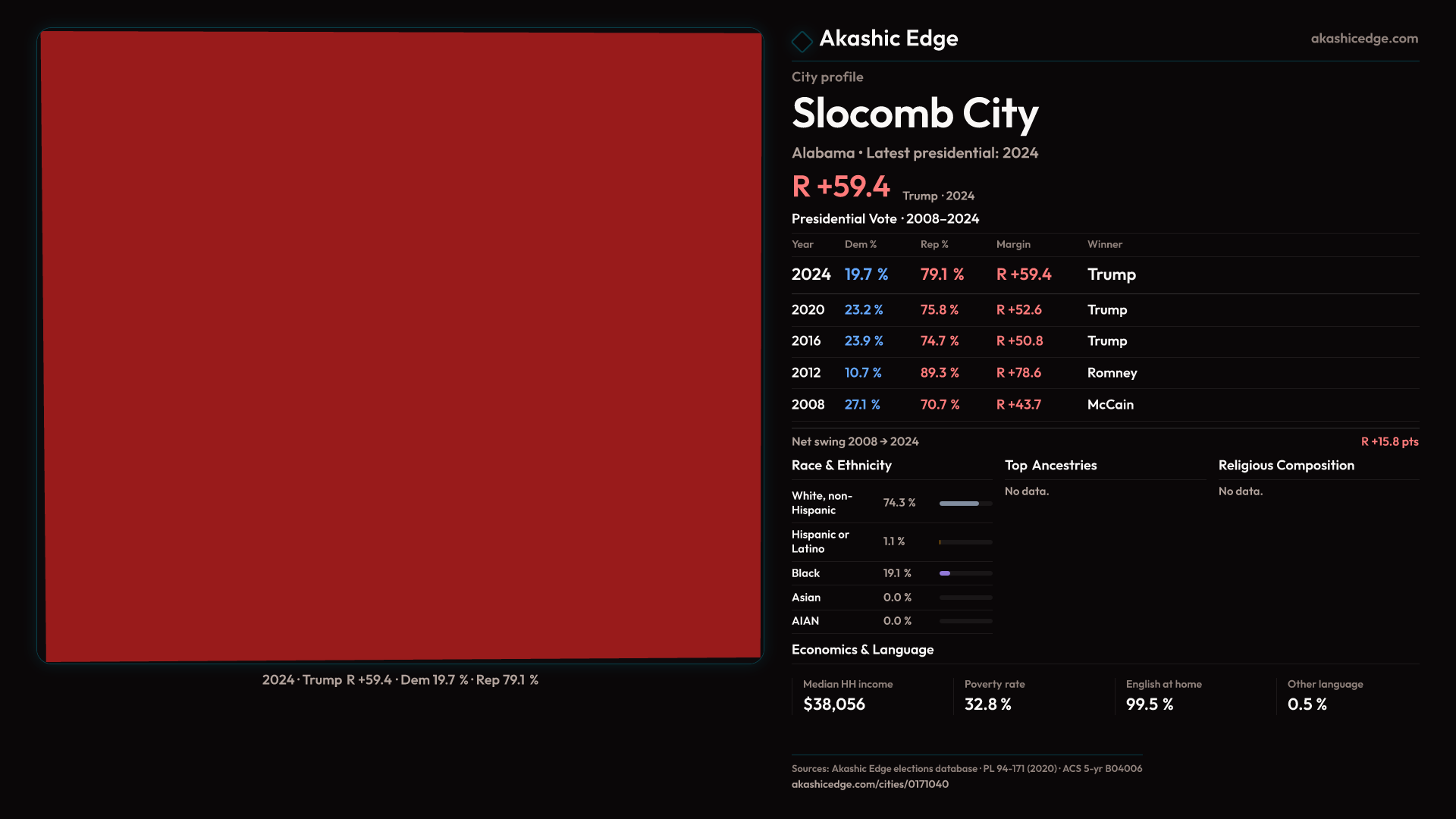Open the akashicedge.com link at top right
This screenshot has height=819, width=1456.
coord(1363,39)
